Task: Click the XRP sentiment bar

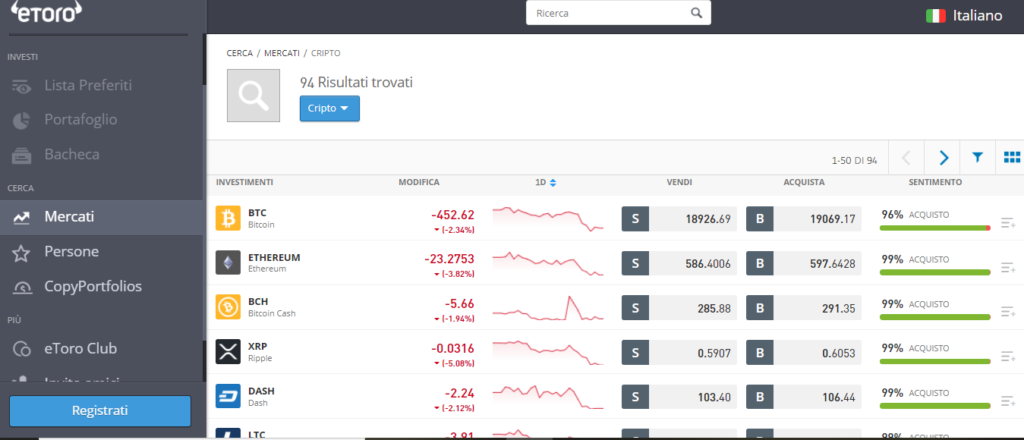Action: pyautogui.click(x=935, y=361)
